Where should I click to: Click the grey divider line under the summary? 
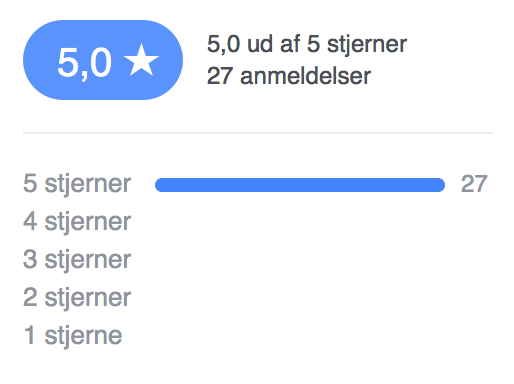258,133
